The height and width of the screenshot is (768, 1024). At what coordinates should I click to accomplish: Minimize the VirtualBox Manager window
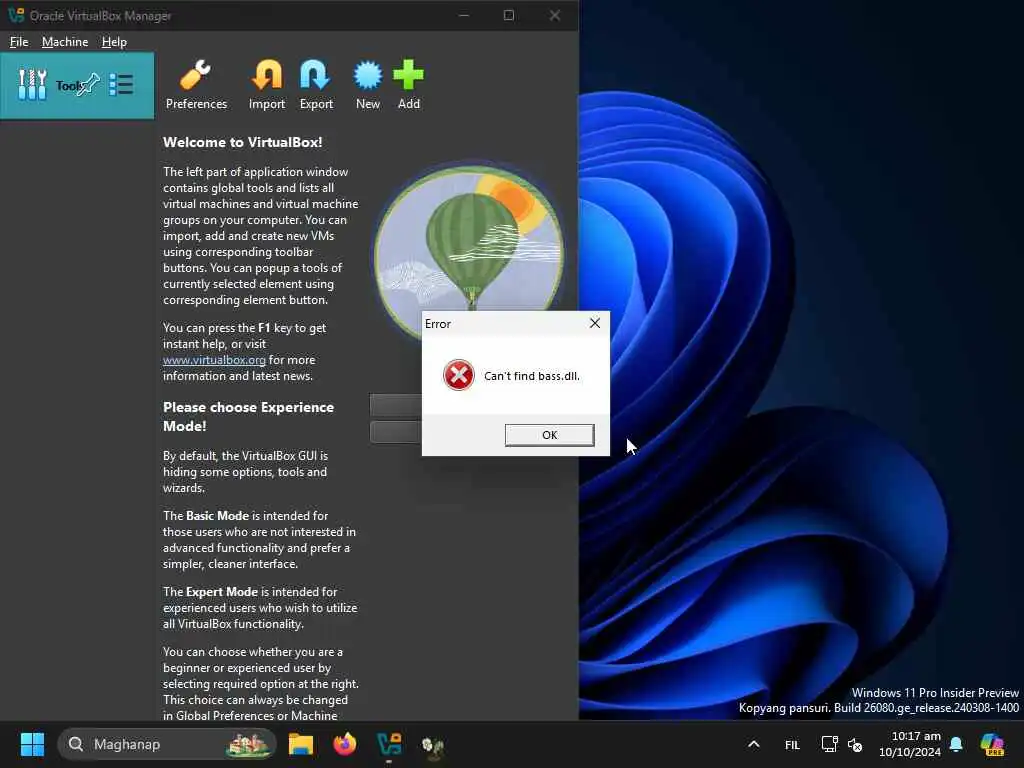(464, 15)
